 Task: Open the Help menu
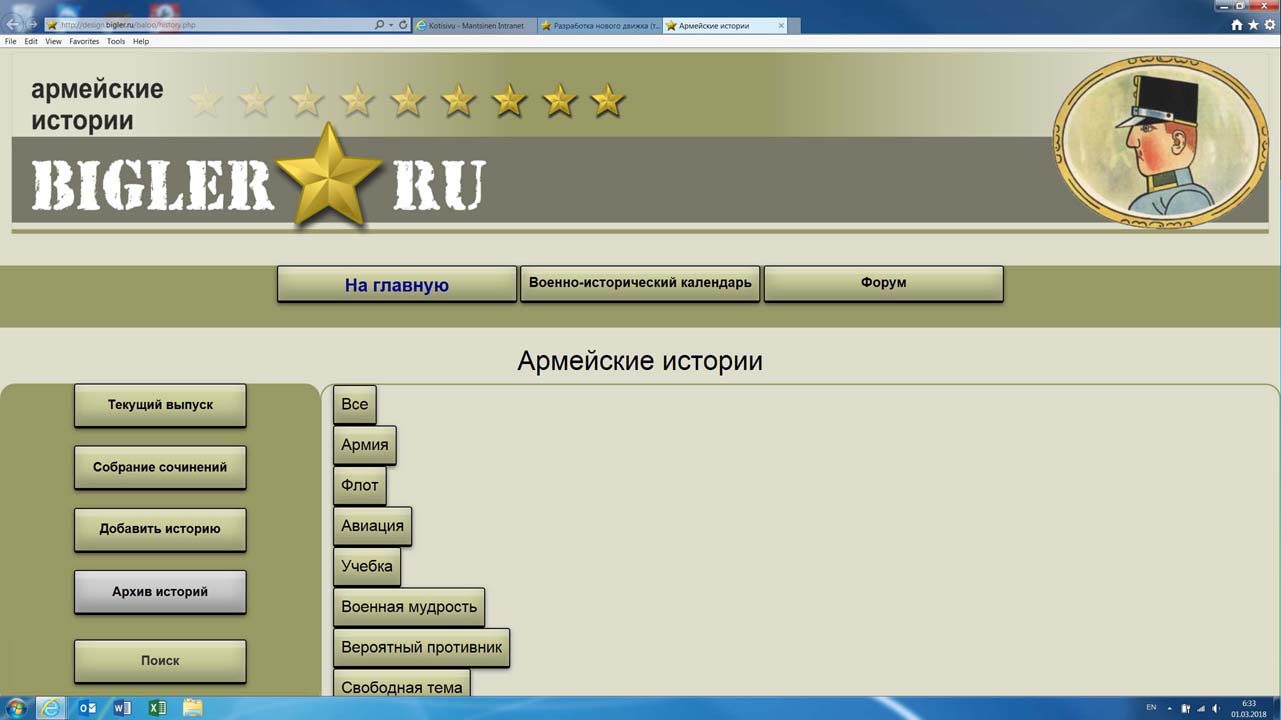click(141, 42)
